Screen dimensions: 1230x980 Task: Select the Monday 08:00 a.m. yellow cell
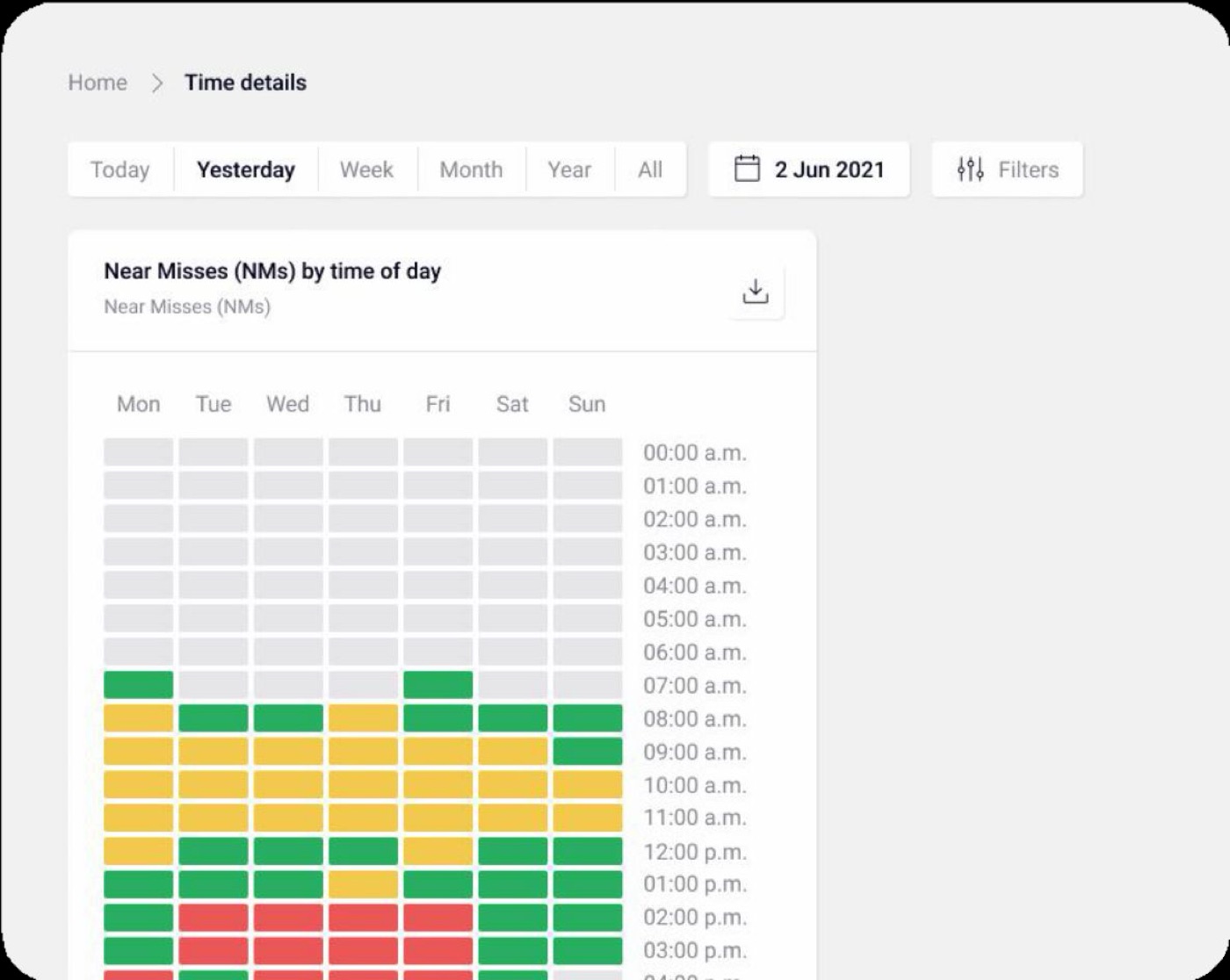[139, 718]
